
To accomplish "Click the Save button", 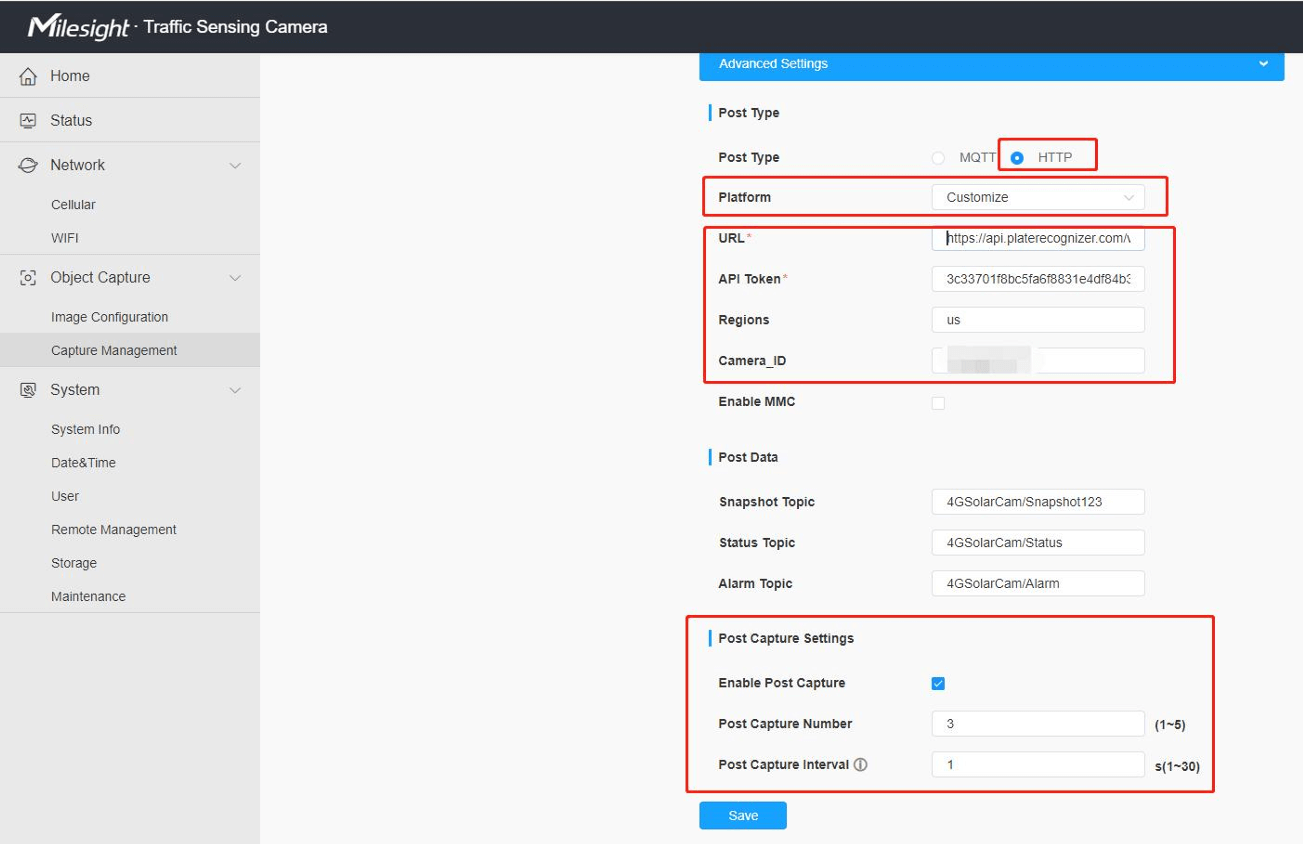I will 742,816.
